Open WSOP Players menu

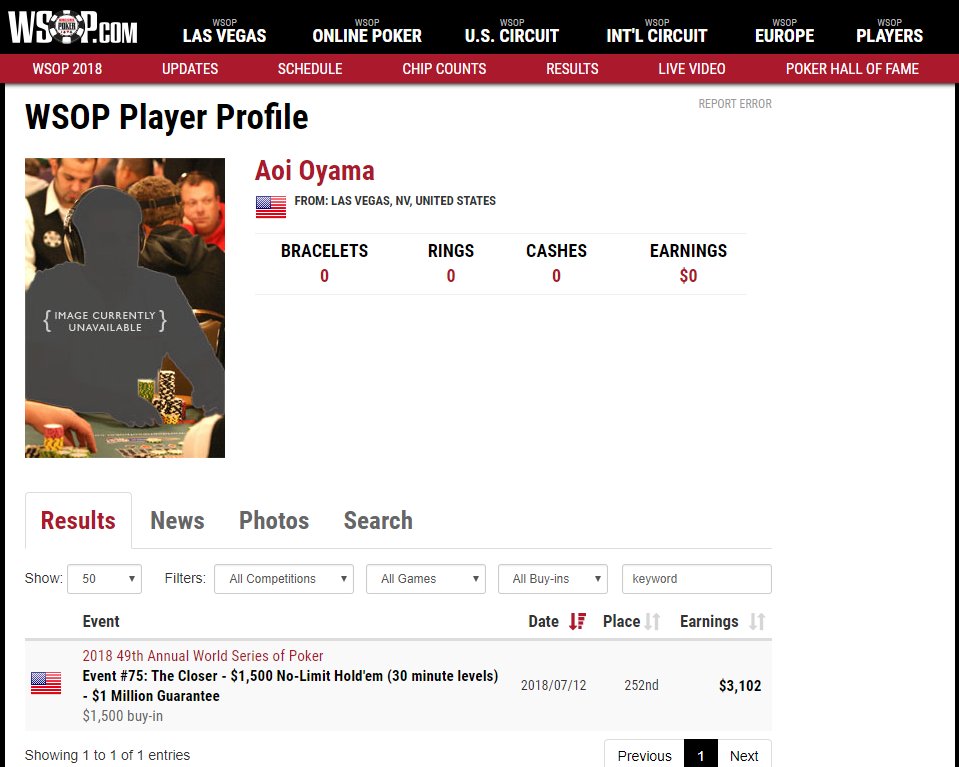click(889, 31)
